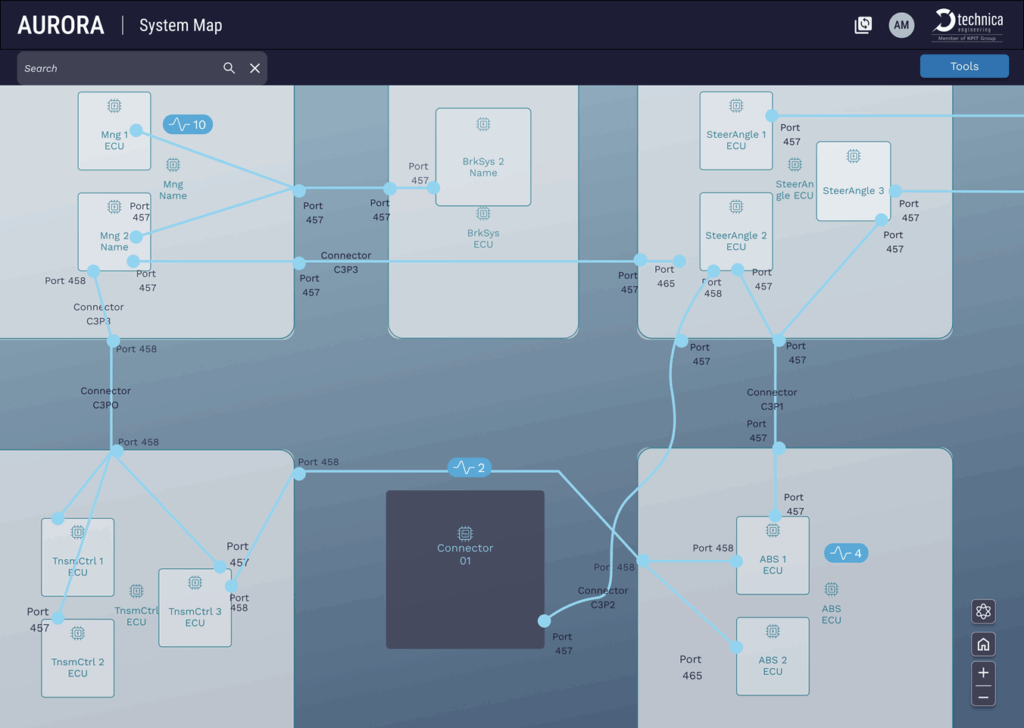The width and height of the screenshot is (1024, 728).
Task: Select the ABS 1 ECU node
Action: [x=772, y=555]
